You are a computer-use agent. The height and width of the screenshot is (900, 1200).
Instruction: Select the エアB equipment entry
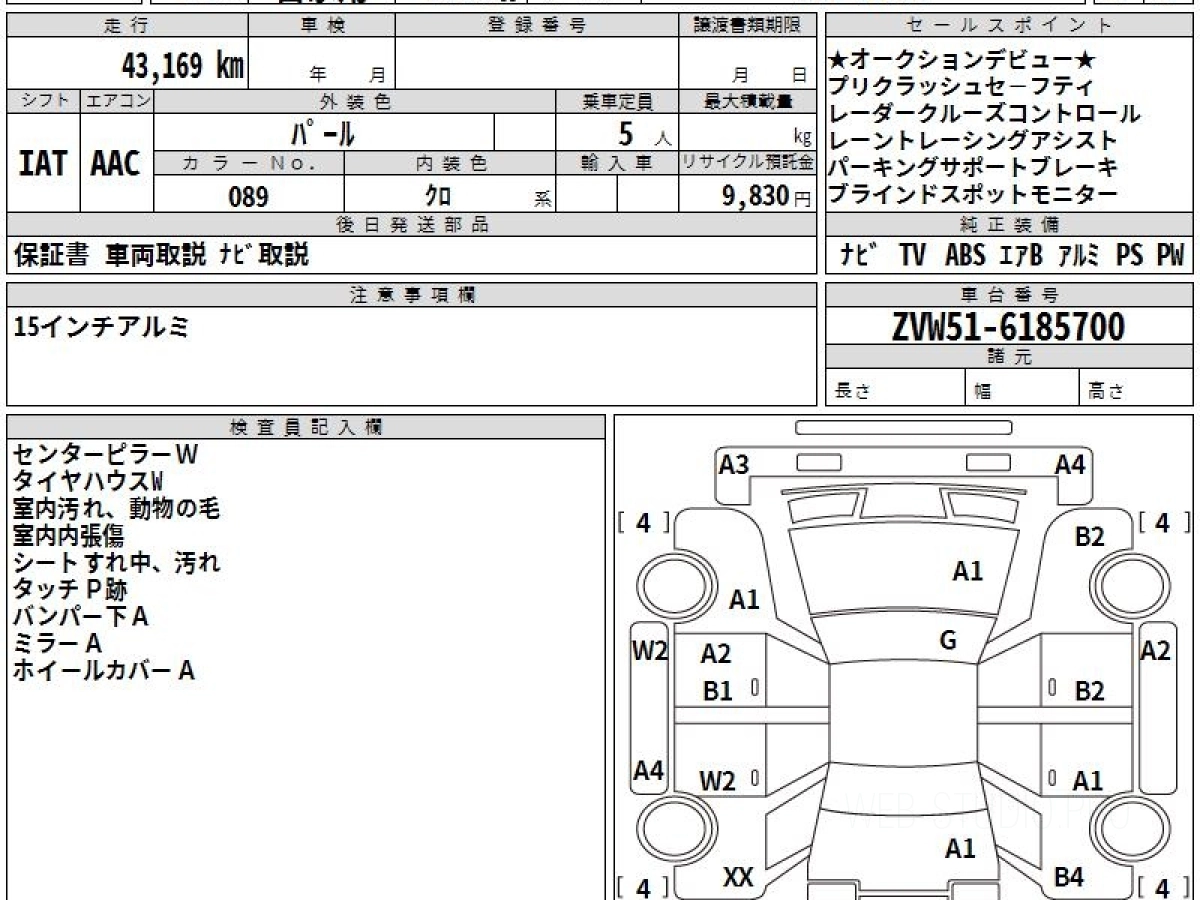pyautogui.click(x=1020, y=255)
